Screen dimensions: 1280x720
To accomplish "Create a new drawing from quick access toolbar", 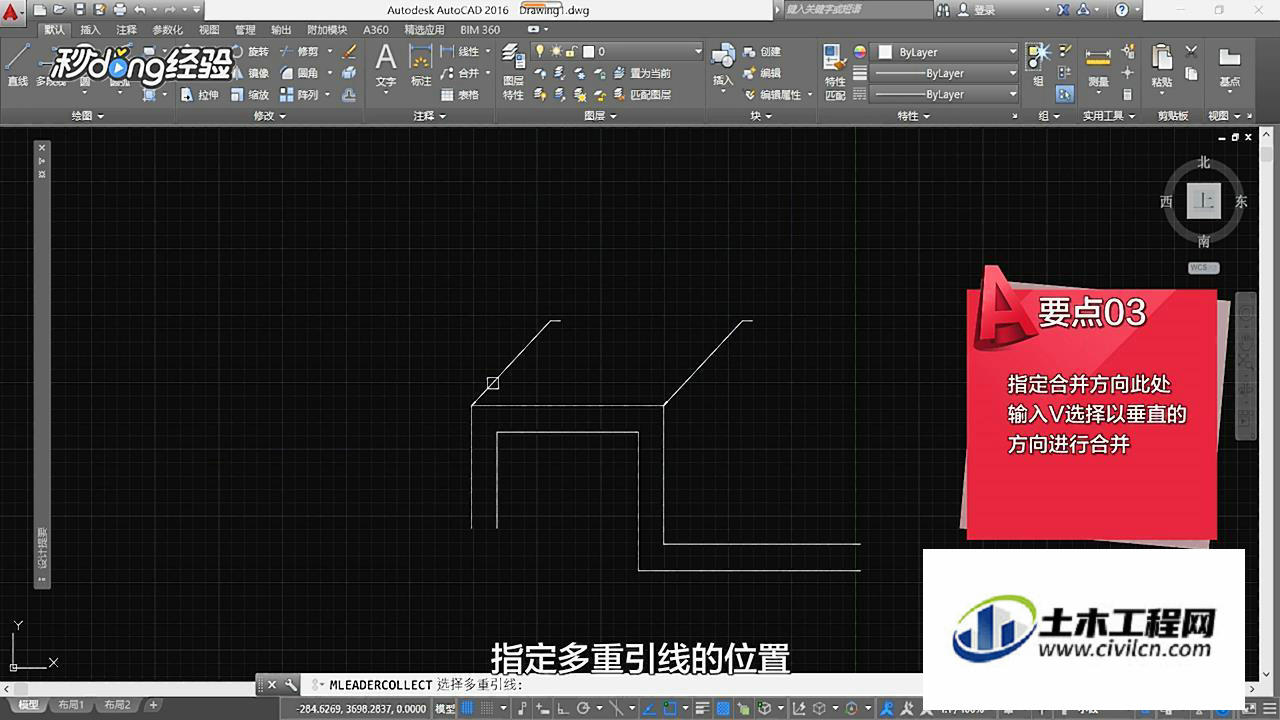I will pyautogui.click(x=40, y=10).
